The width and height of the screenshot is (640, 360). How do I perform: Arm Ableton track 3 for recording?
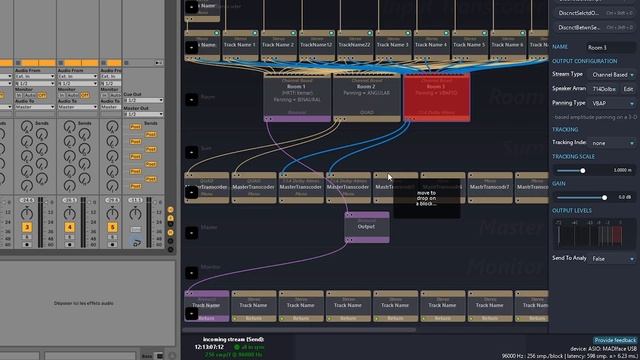[x=27, y=244]
